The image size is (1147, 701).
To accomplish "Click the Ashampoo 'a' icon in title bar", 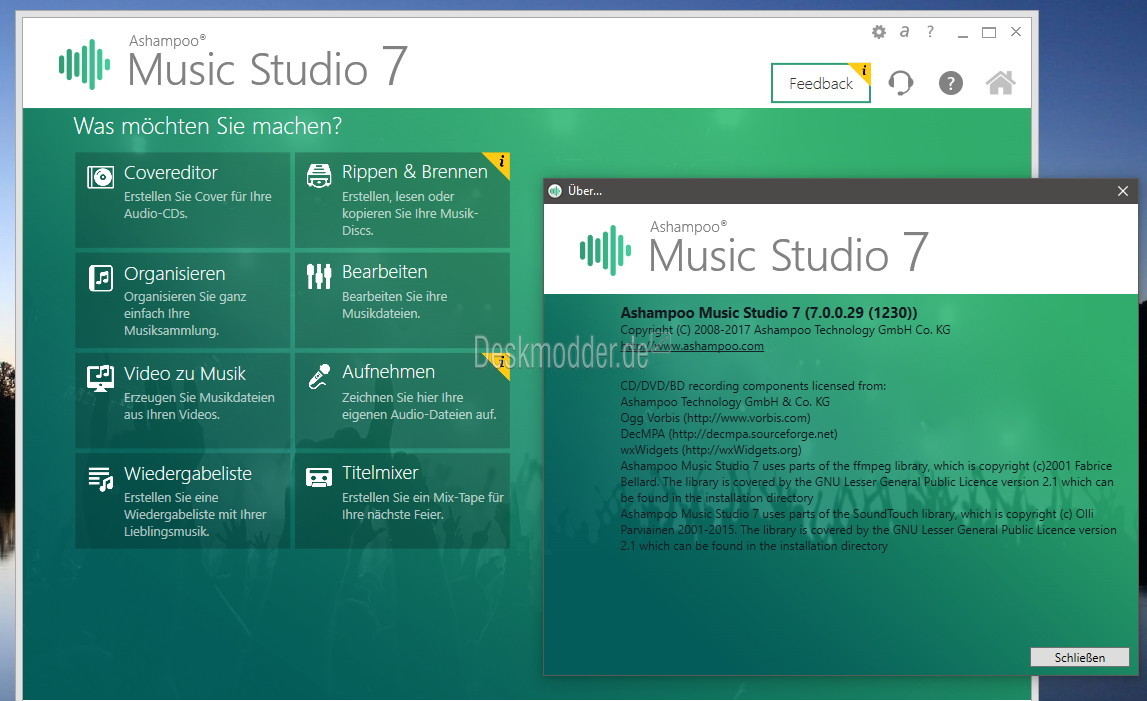I will click(904, 31).
